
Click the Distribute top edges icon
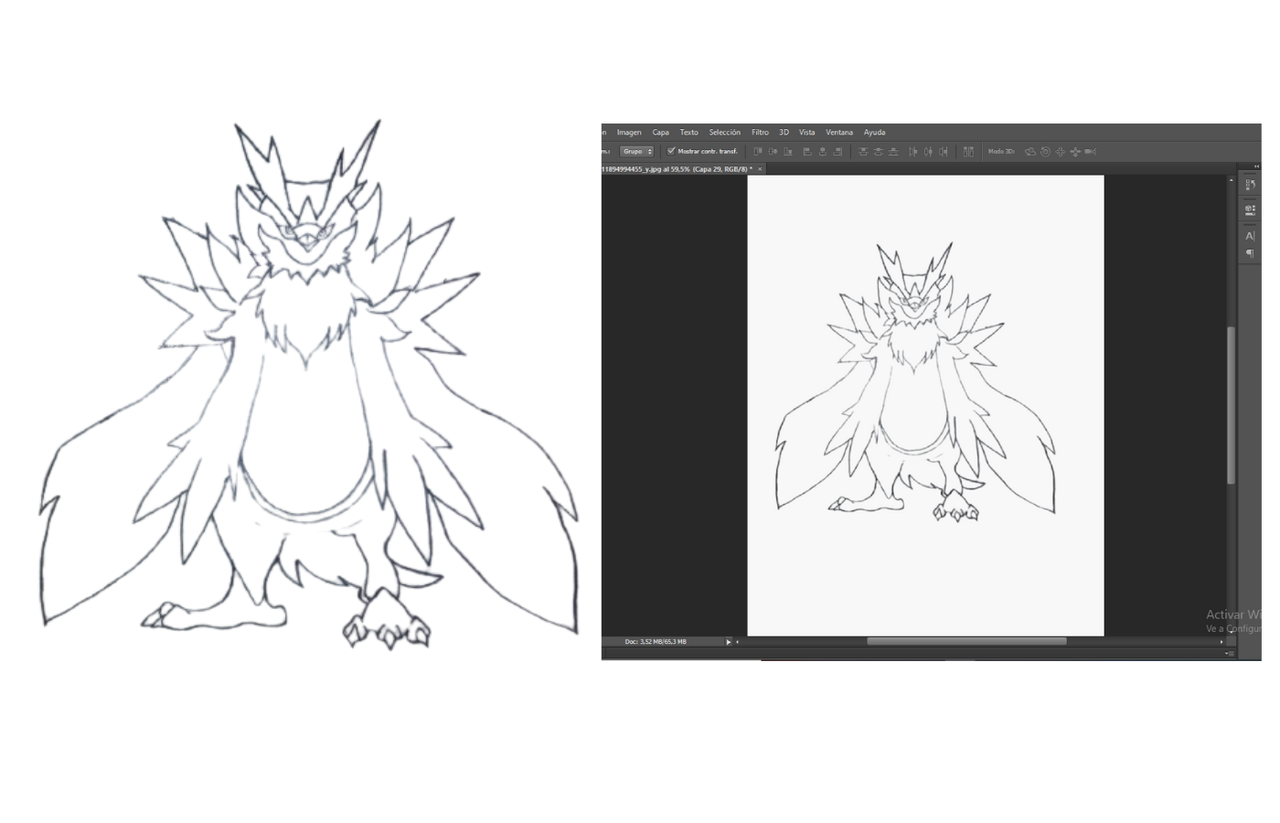click(863, 151)
